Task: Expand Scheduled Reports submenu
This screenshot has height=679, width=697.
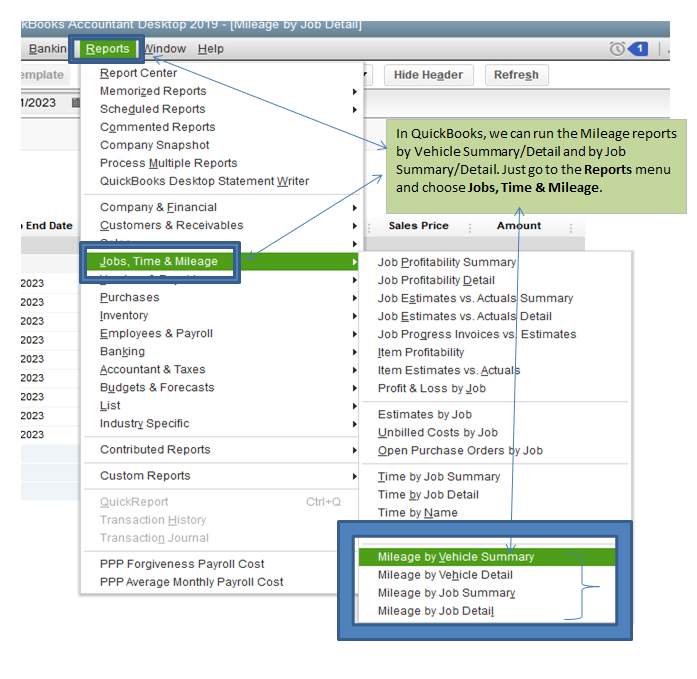Action: 221,109
